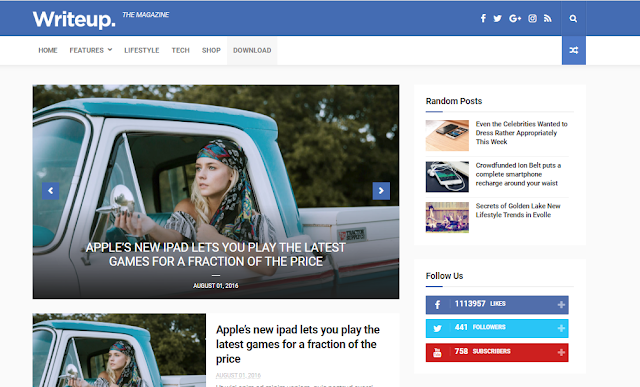Image resolution: width=640 pixels, height=387 pixels.
Task: Click the Golden Lake post thumbnail
Action: [x=447, y=217]
